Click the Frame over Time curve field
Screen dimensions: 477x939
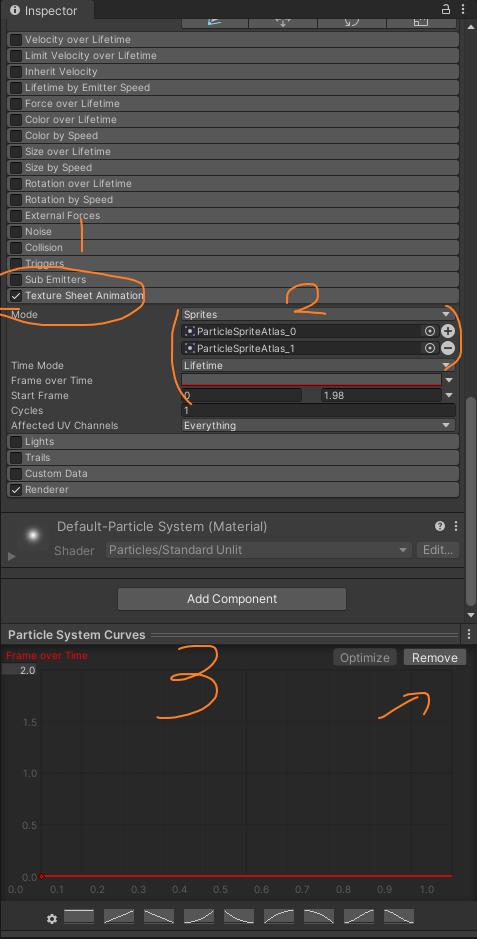[x=311, y=380]
